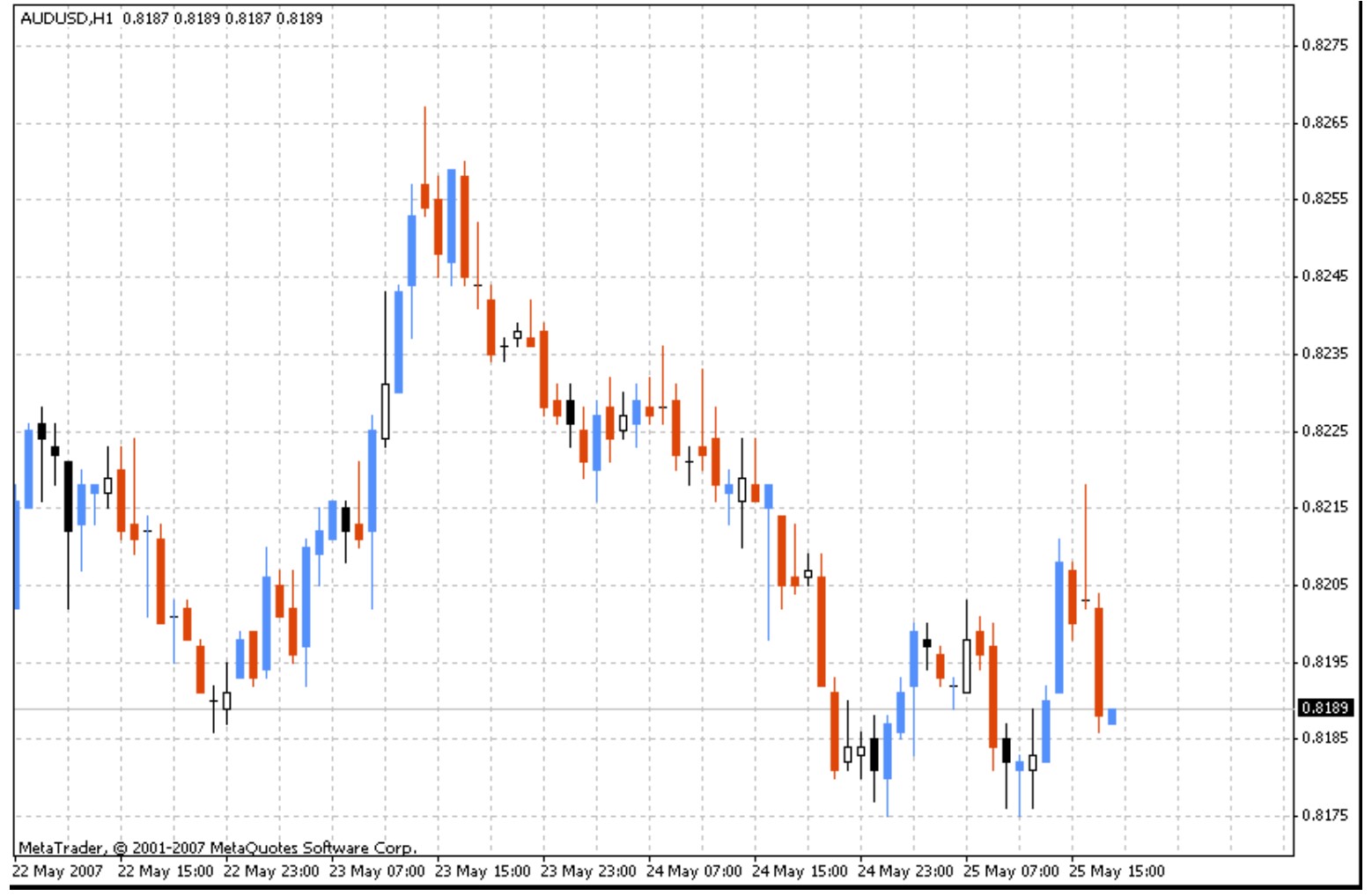Click the 0.8245 price axis label
Viewport: 1372px width, 896px height.
click(1324, 276)
